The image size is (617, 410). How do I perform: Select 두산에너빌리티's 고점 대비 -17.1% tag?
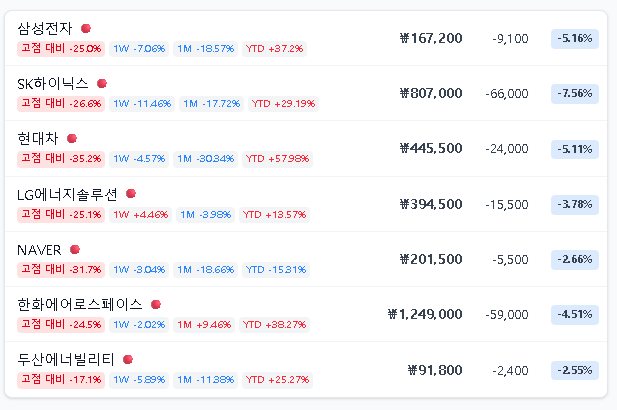pos(61,379)
